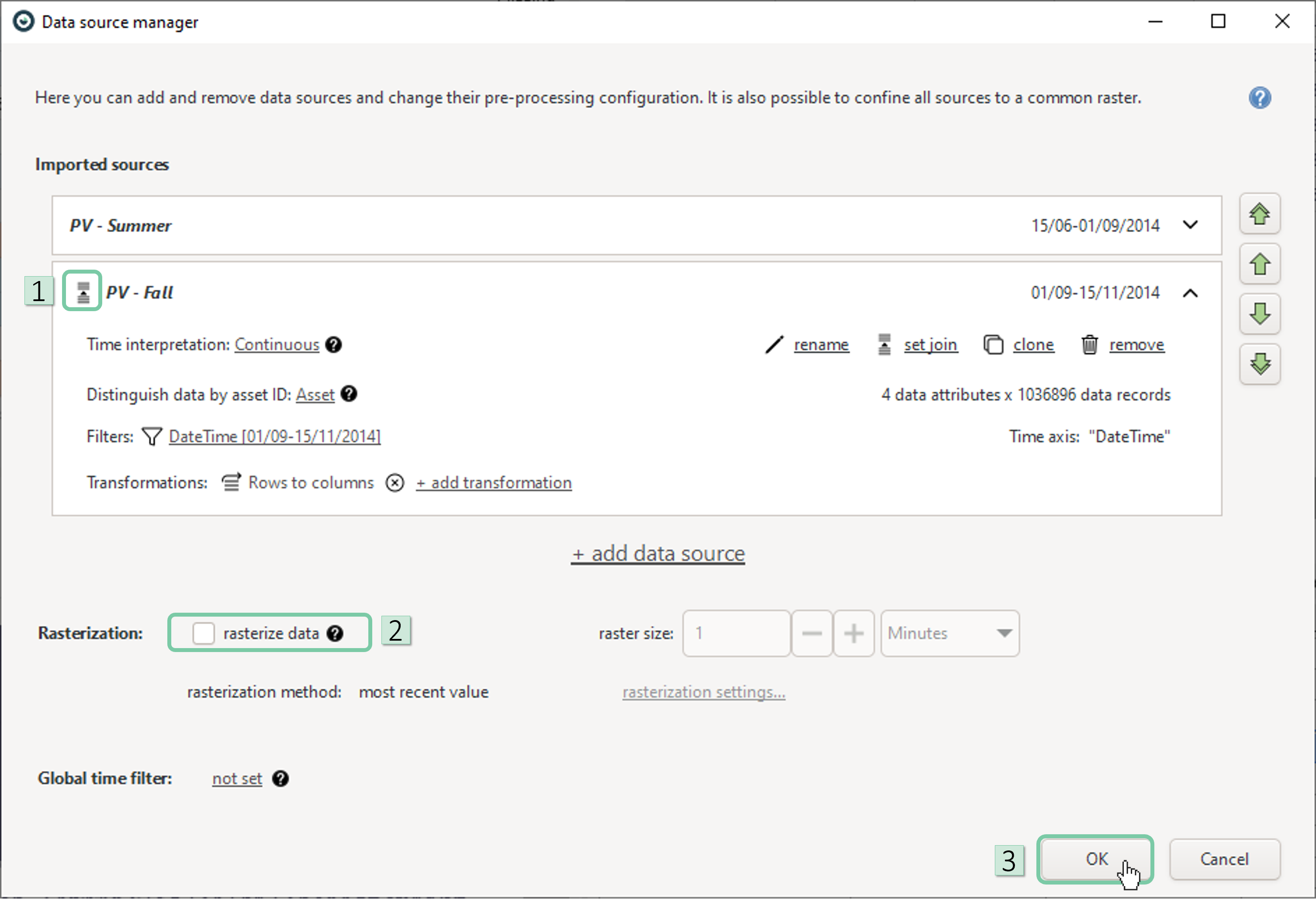Show help for Time interpretation
Image resolution: width=1316 pixels, height=902 pixels.
(x=333, y=345)
